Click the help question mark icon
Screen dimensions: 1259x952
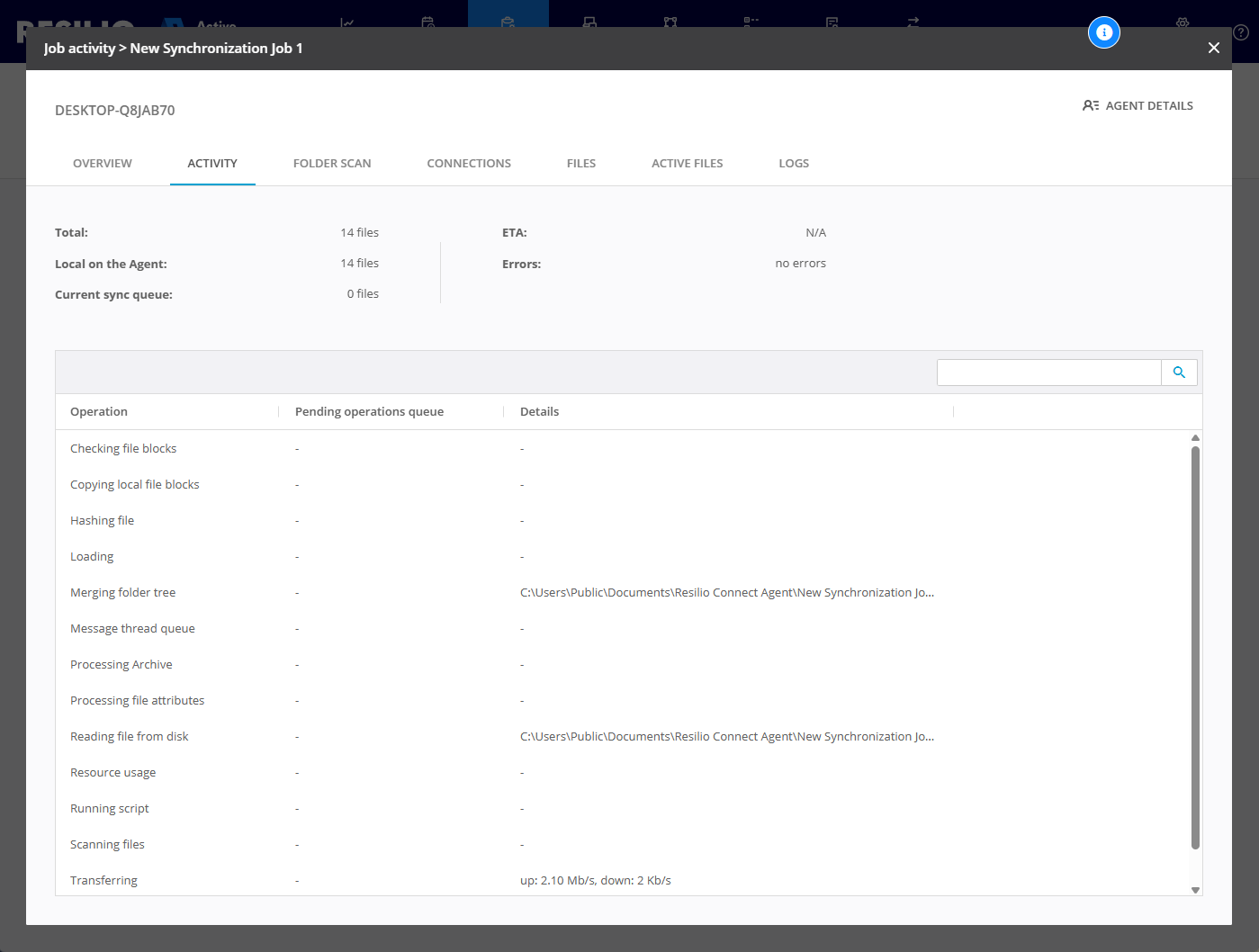click(1241, 32)
